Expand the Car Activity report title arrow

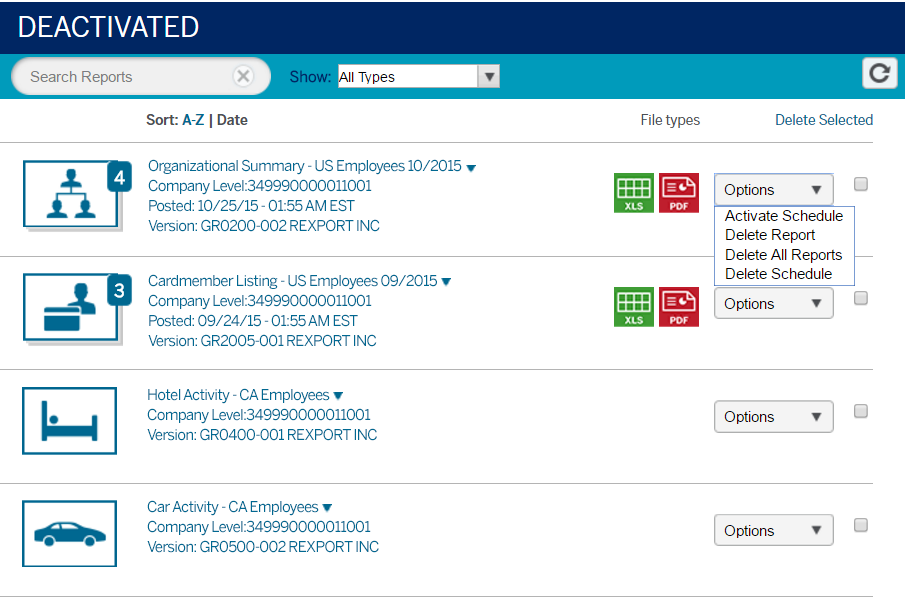pyautogui.click(x=328, y=507)
